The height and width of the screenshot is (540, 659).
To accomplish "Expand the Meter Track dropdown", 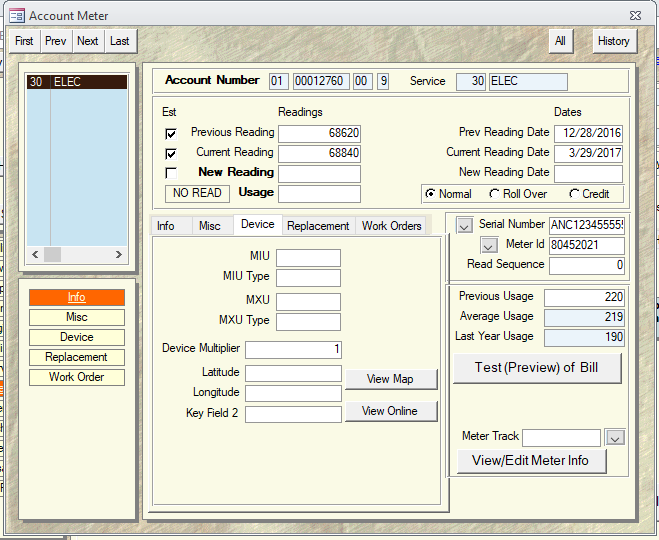I will 615,437.
